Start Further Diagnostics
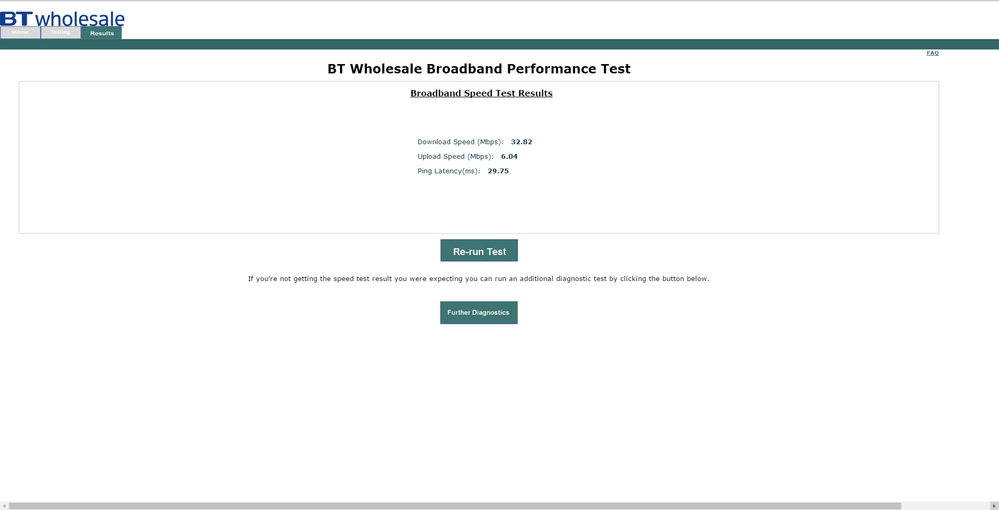The image size is (999, 510). [x=479, y=312]
